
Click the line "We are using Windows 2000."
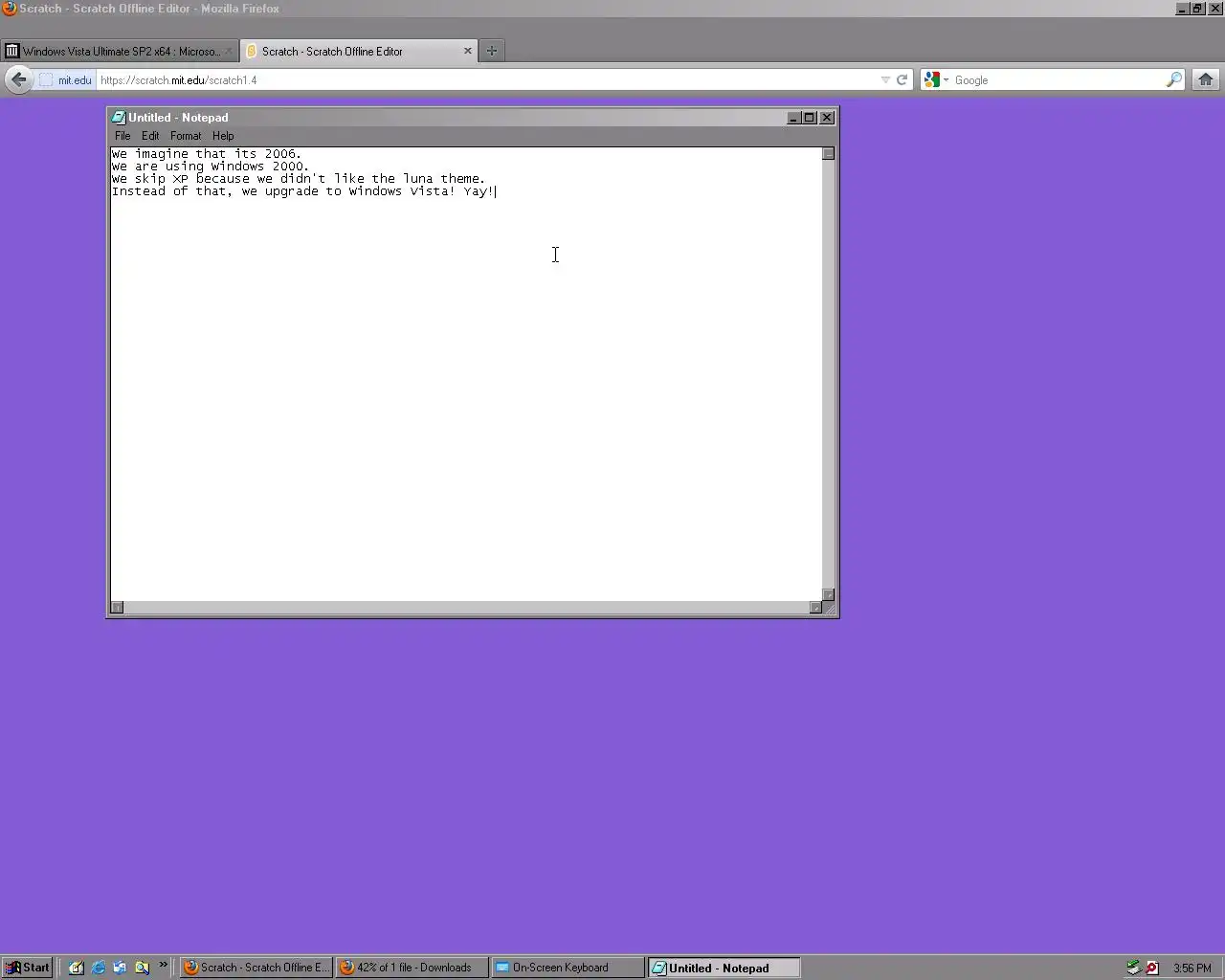pos(211,167)
